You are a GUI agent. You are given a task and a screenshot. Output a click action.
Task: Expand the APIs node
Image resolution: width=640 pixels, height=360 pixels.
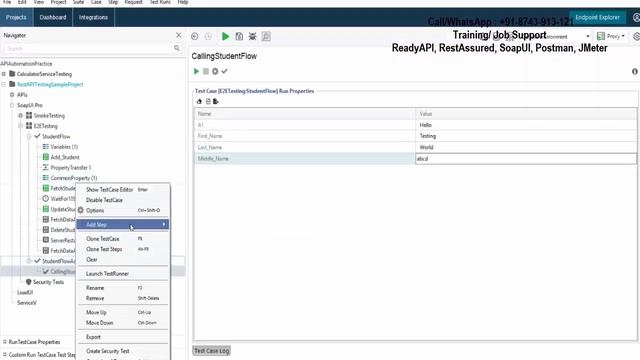[x=12, y=95]
